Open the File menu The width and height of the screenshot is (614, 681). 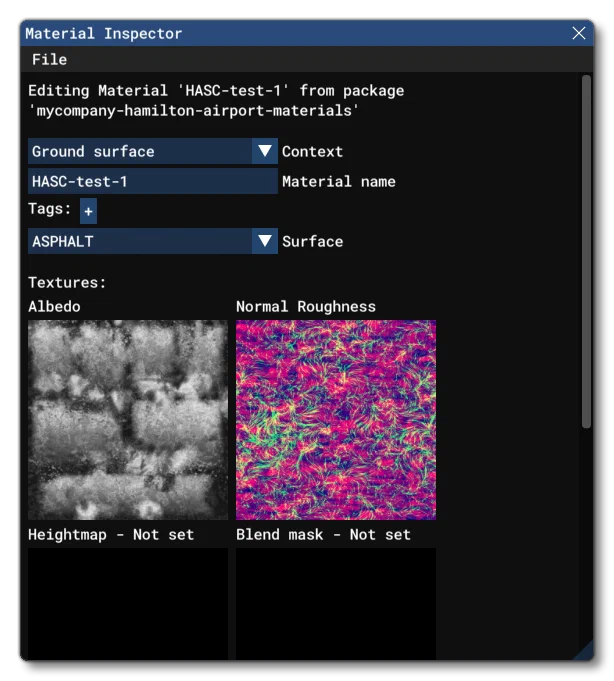pyautogui.click(x=50, y=60)
